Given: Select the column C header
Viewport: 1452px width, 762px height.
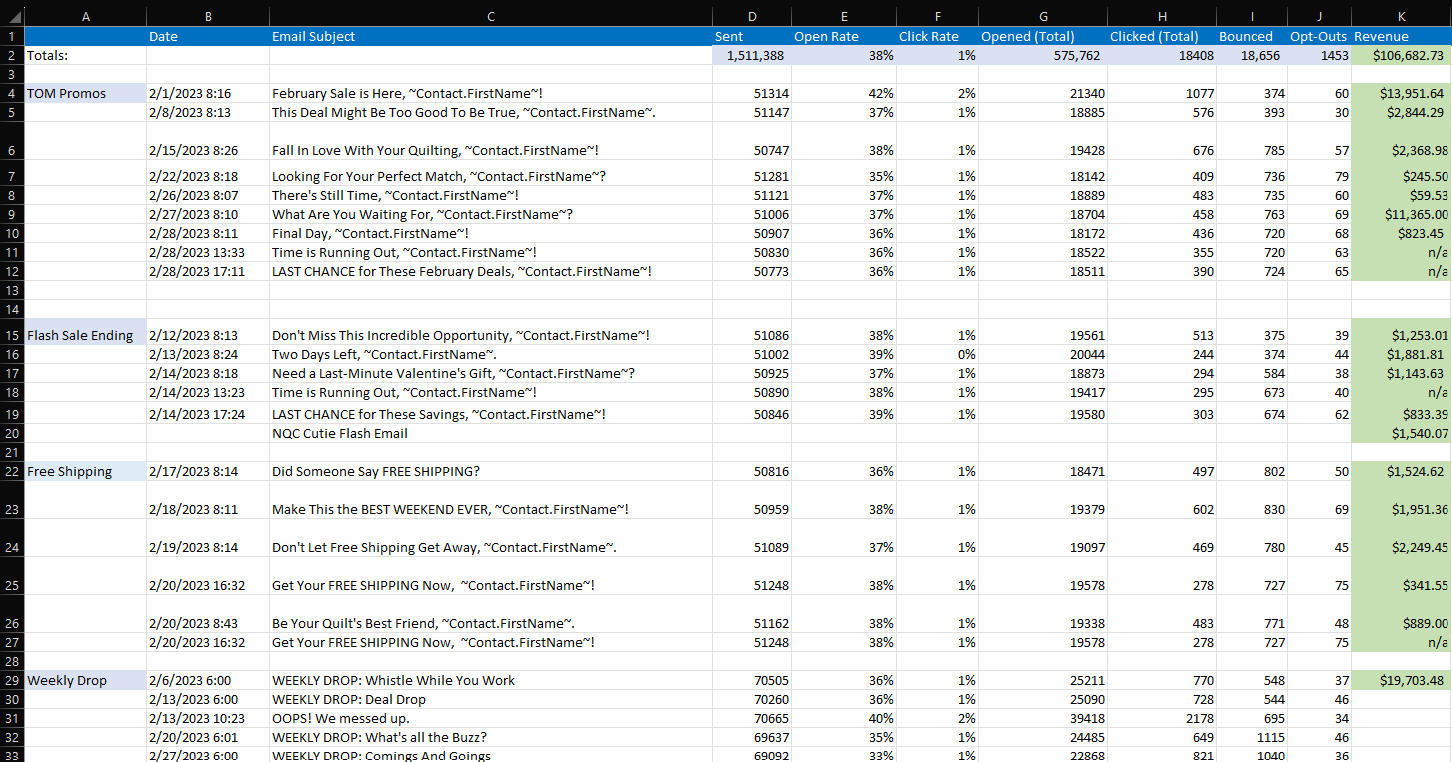Looking at the screenshot, I should pos(490,16).
